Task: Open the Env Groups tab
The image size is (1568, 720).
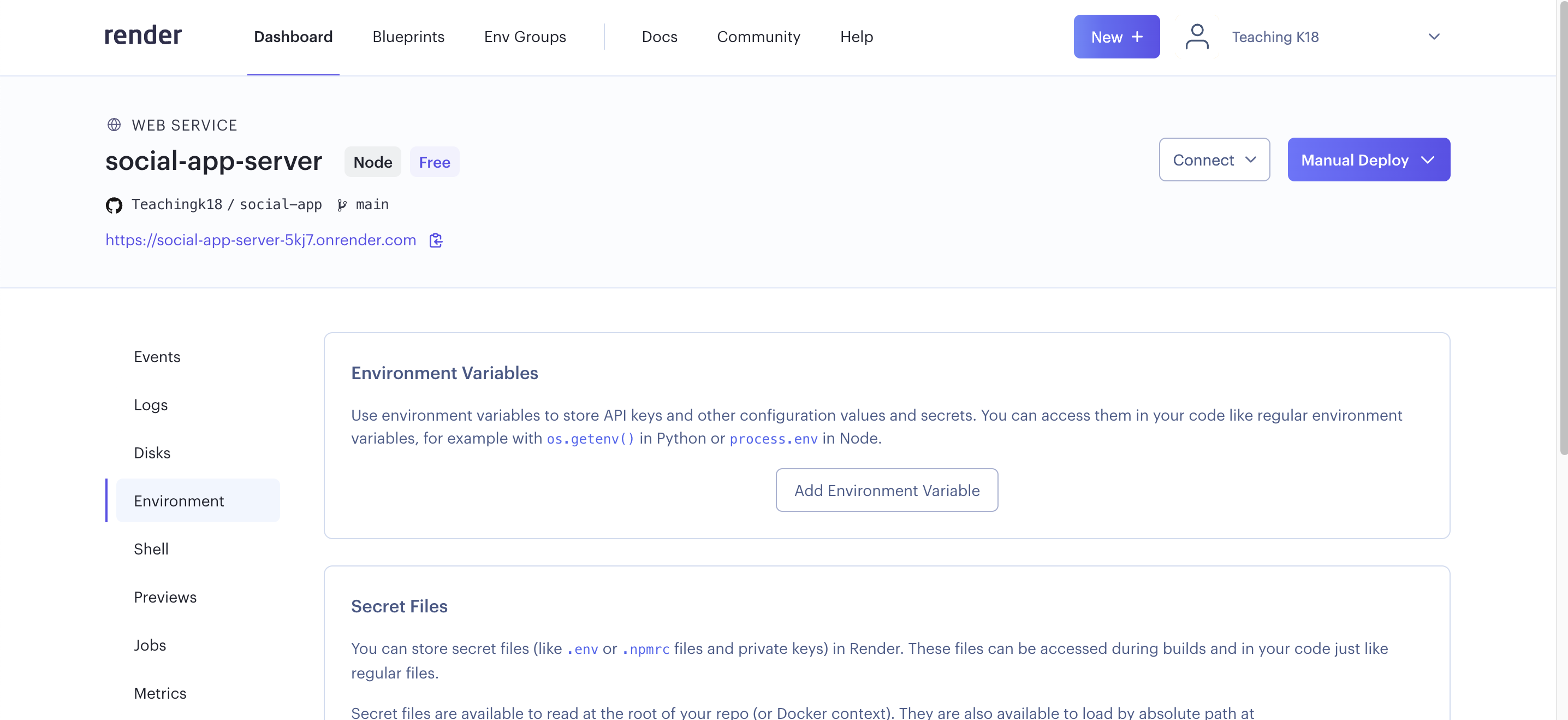Action: (x=525, y=37)
